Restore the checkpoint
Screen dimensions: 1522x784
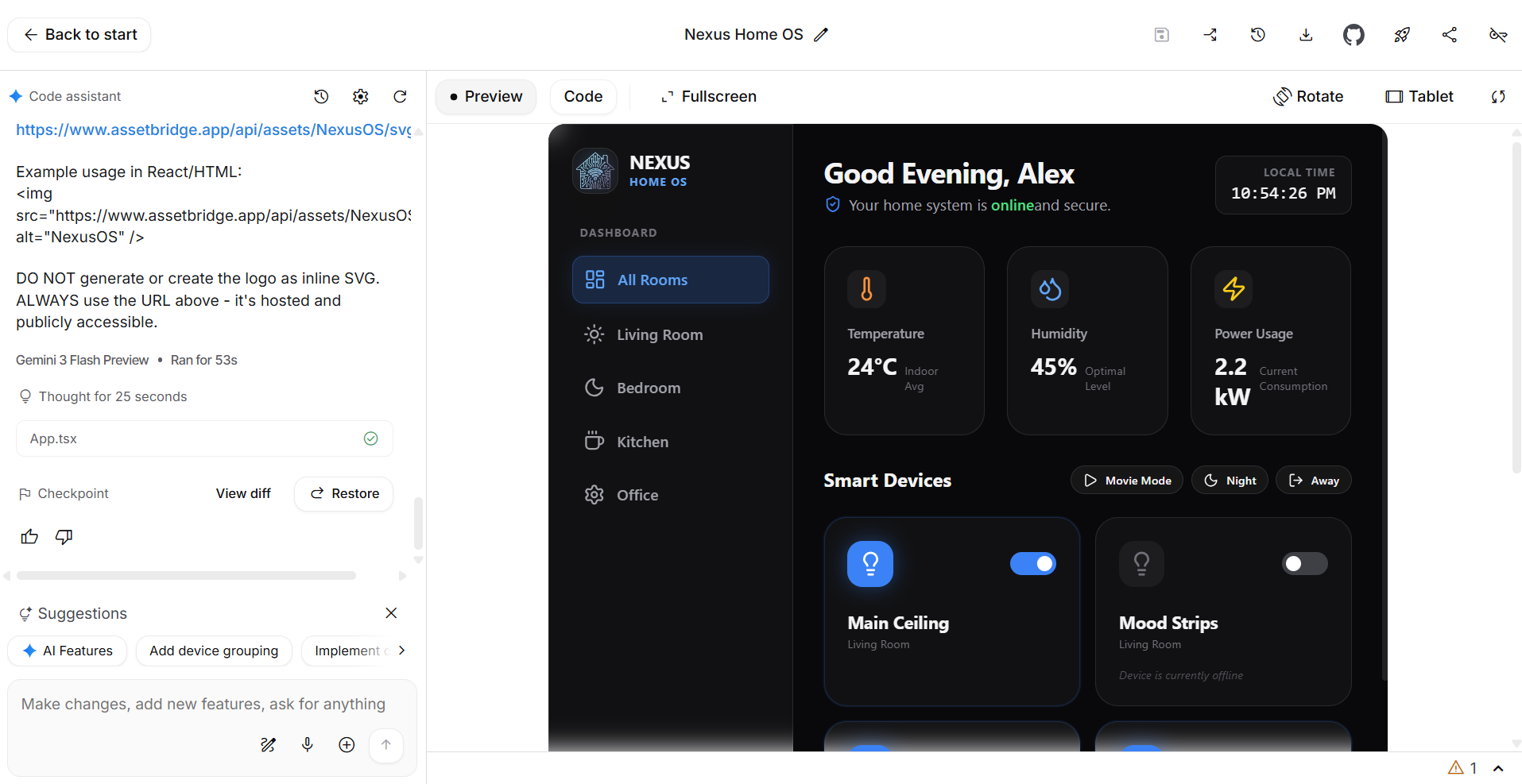[x=343, y=493]
